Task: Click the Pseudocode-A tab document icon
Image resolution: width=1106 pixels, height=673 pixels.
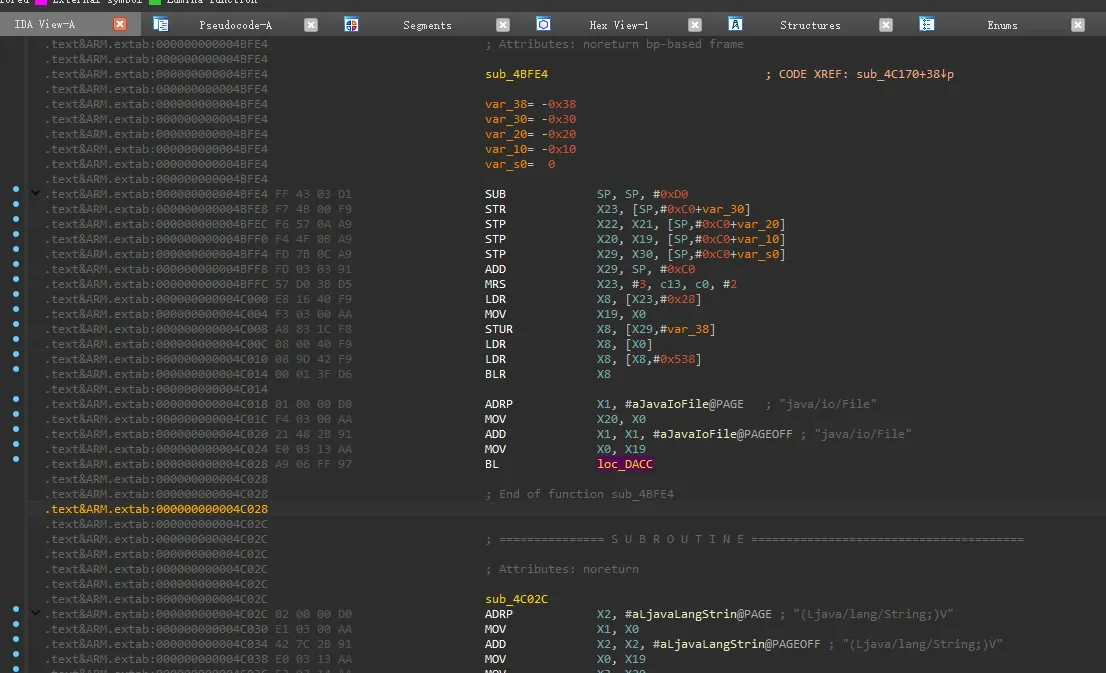Action: pos(160,25)
